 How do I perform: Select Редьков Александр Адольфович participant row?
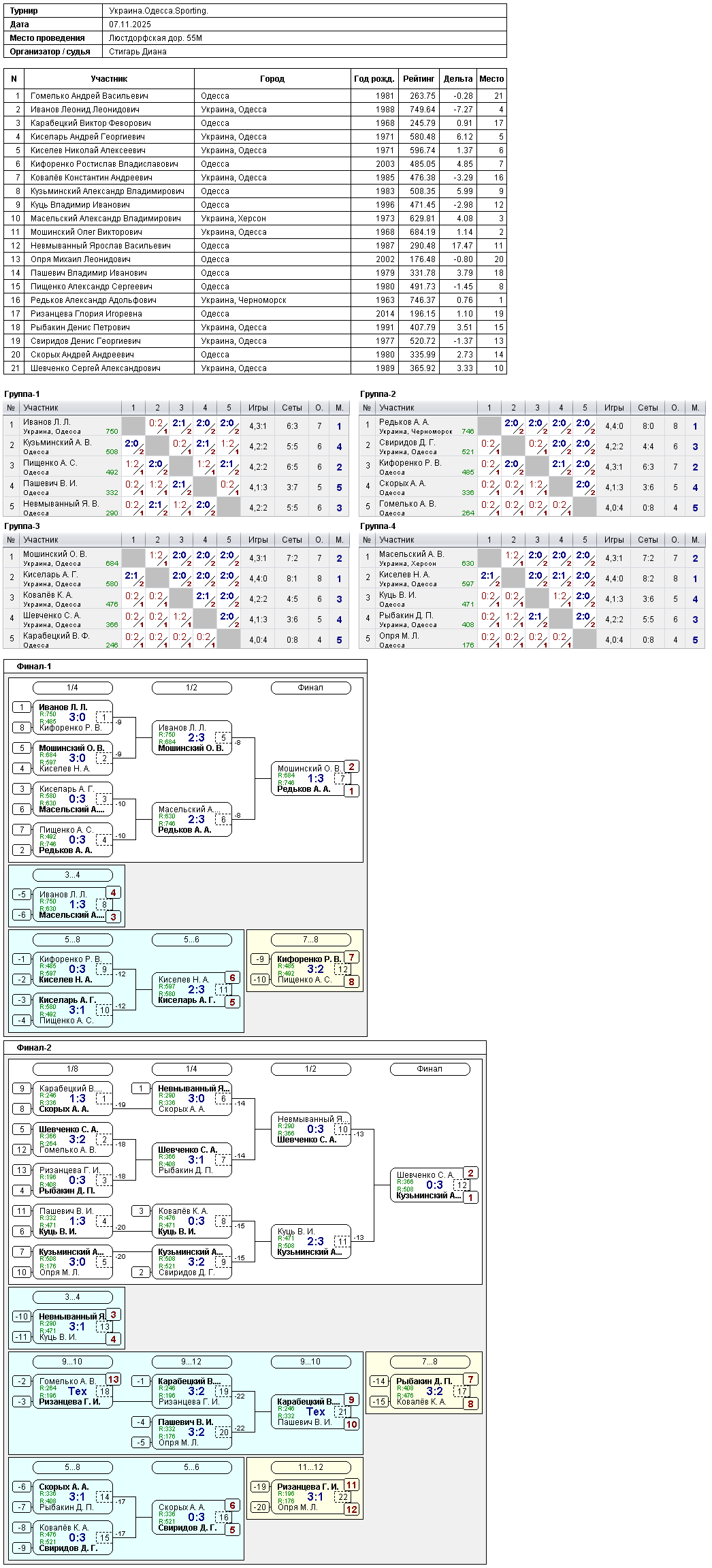click(255, 300)
